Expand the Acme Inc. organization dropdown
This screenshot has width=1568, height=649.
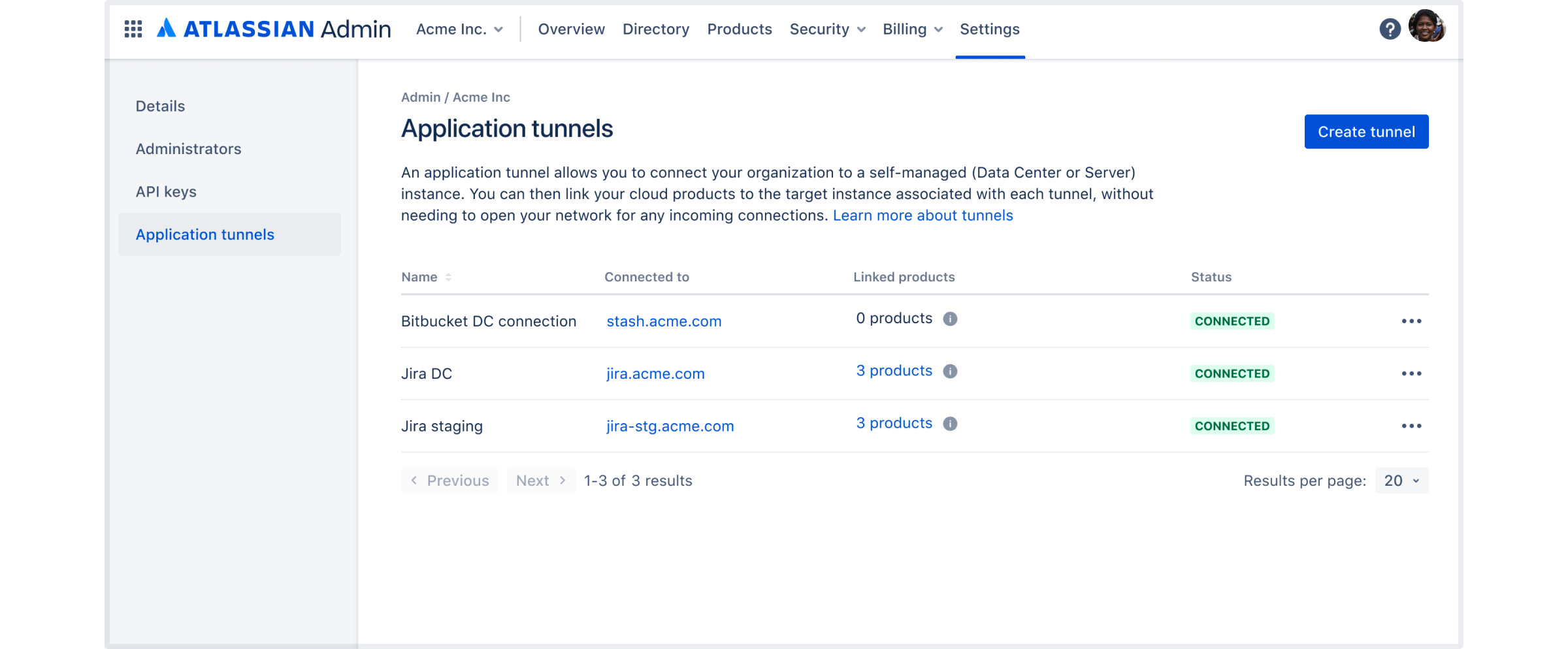click(x=460, y=29)
